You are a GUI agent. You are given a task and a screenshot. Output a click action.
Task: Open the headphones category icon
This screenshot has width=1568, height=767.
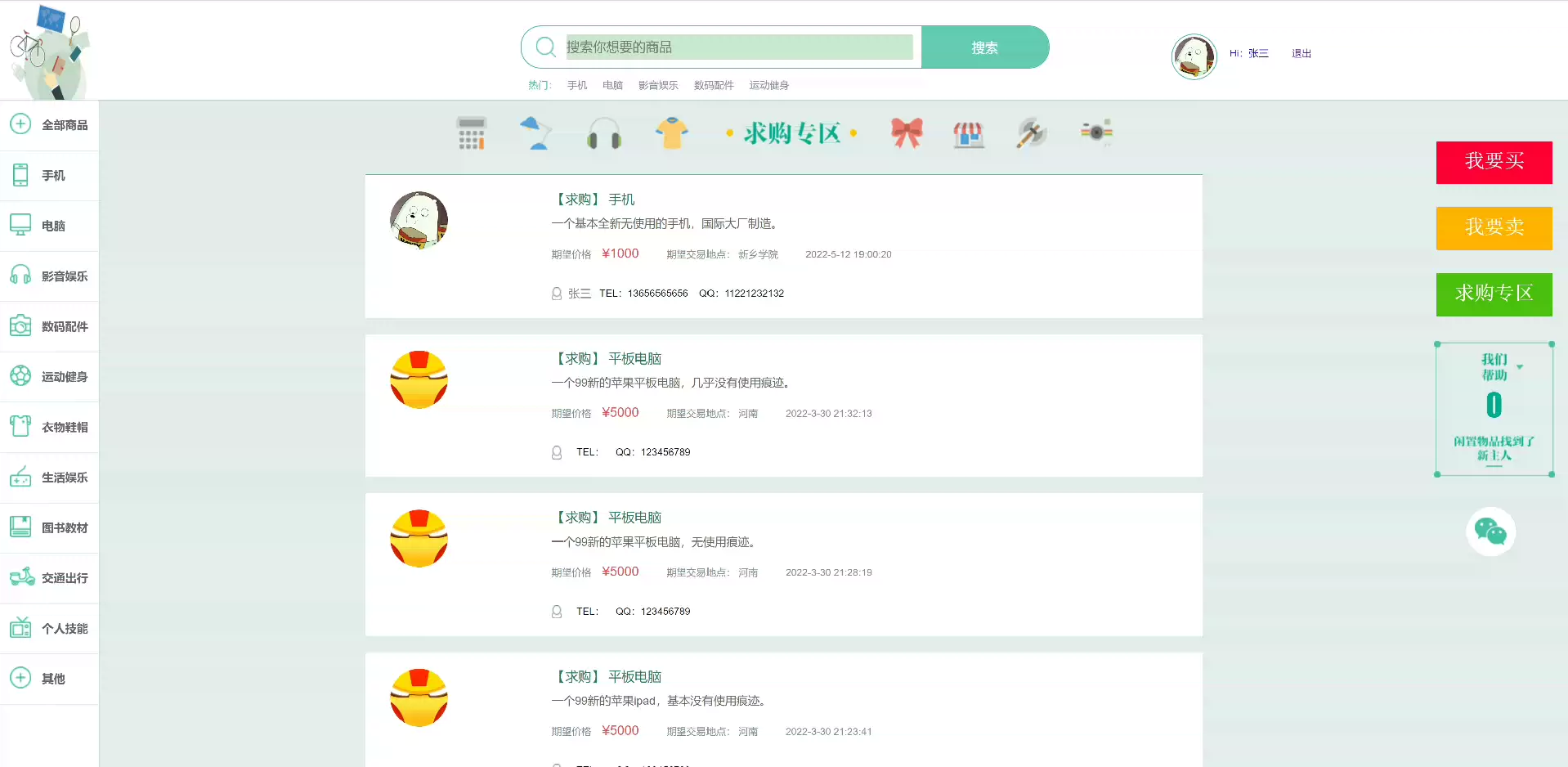tap(604, 132)
